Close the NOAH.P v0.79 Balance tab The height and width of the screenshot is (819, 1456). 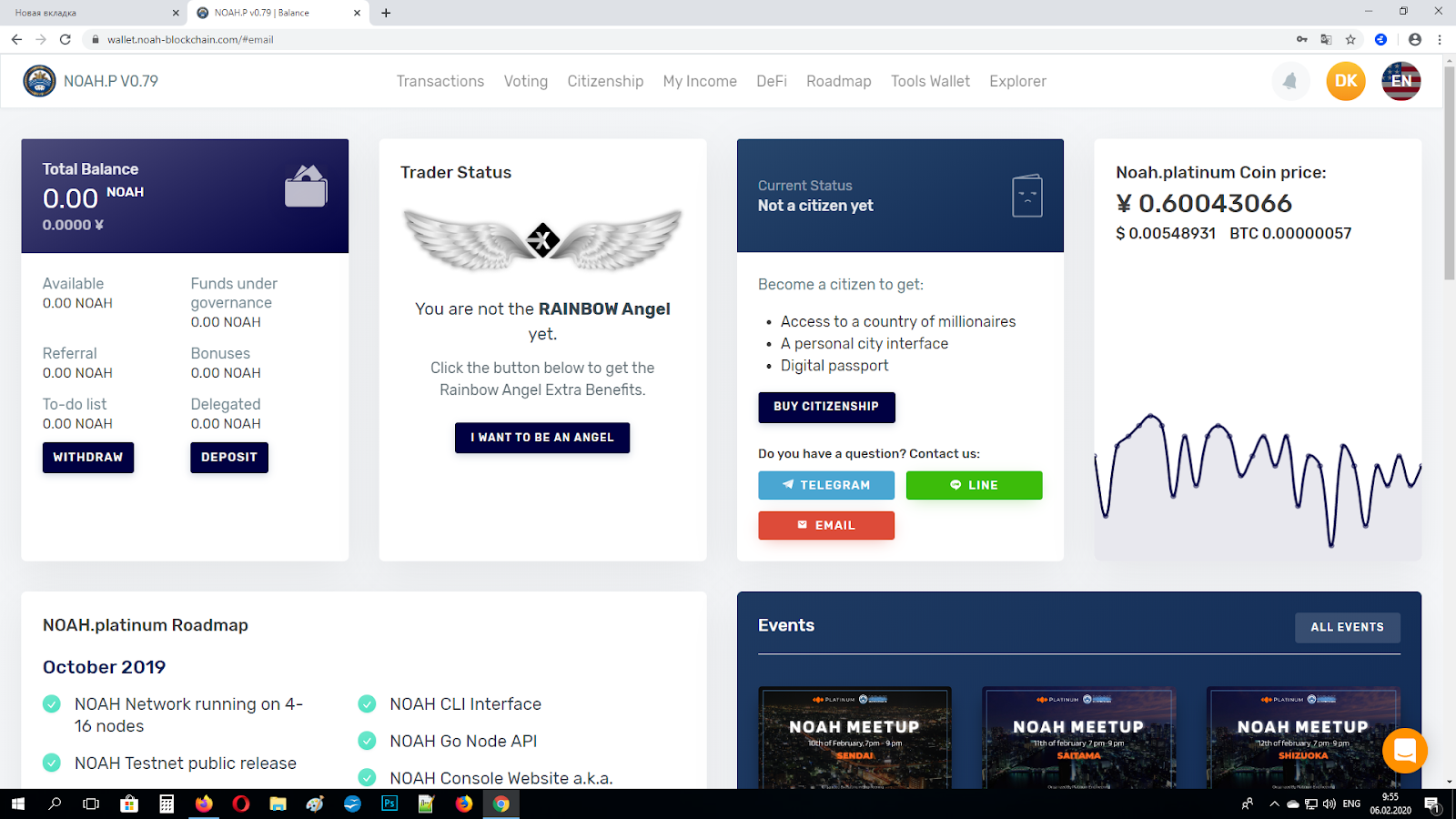[357, 13]
